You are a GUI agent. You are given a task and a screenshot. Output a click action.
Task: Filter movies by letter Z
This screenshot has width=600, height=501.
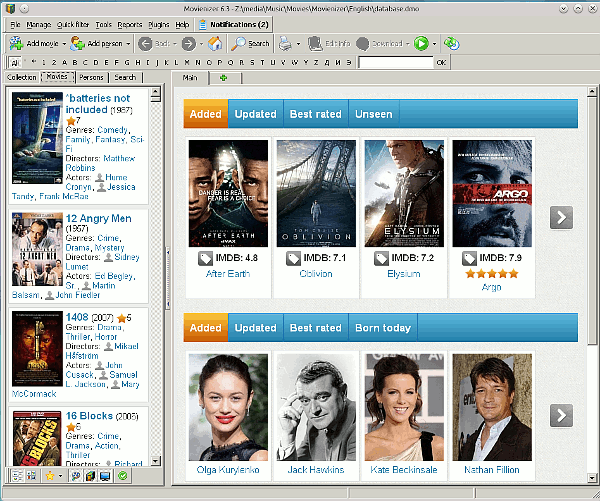pyautogui.click(x=316, y=62)
